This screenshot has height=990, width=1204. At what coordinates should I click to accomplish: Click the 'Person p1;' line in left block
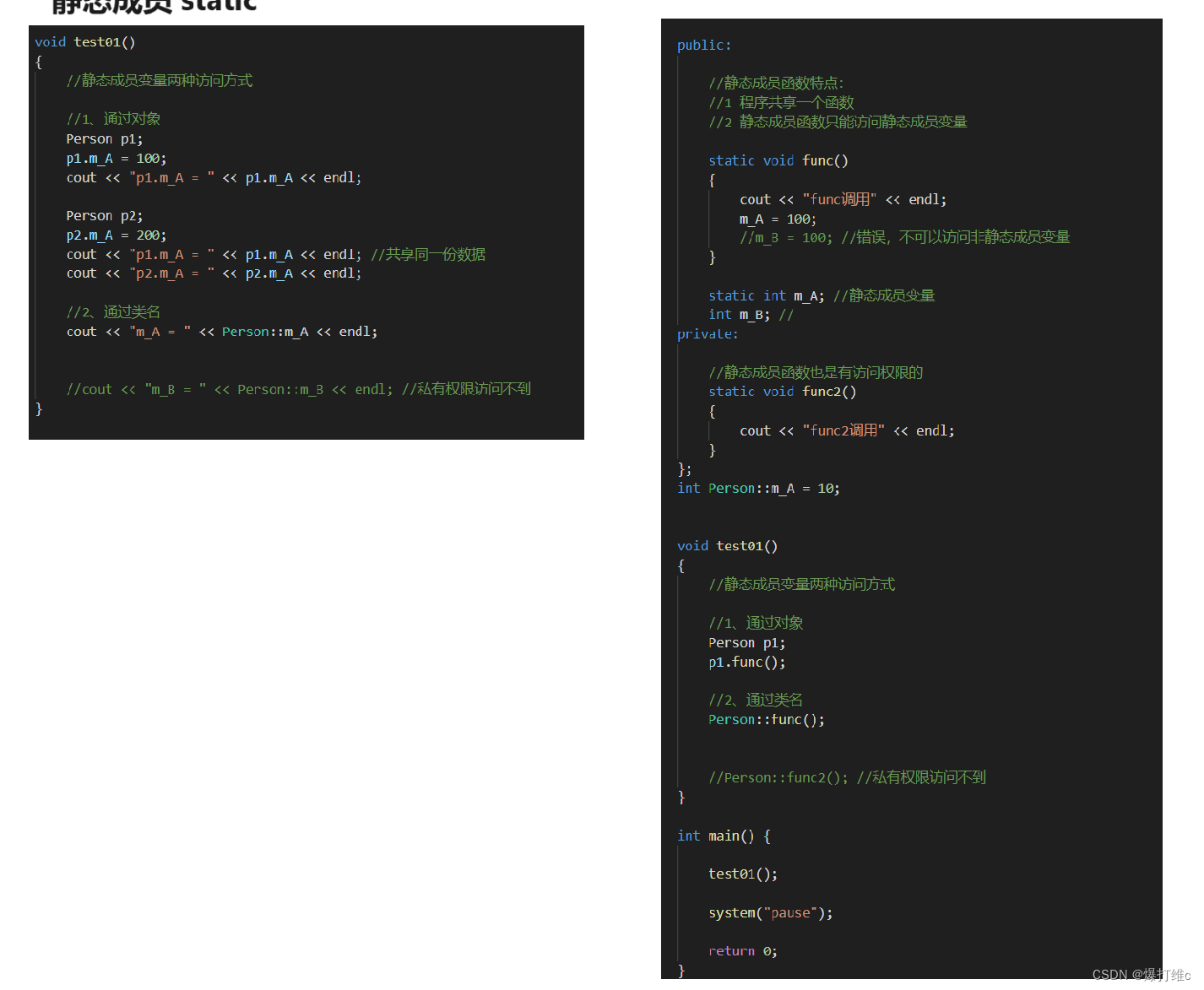pos(105,139)
